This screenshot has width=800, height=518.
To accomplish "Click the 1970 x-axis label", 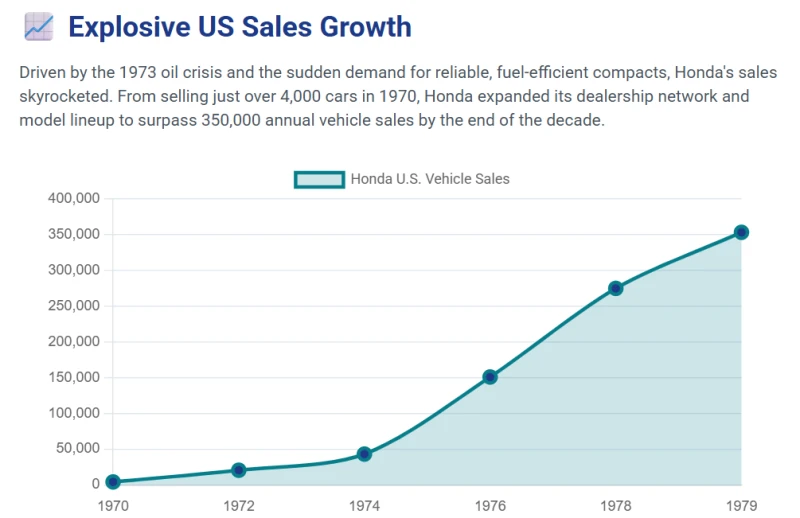I will (x=113, y=506).
